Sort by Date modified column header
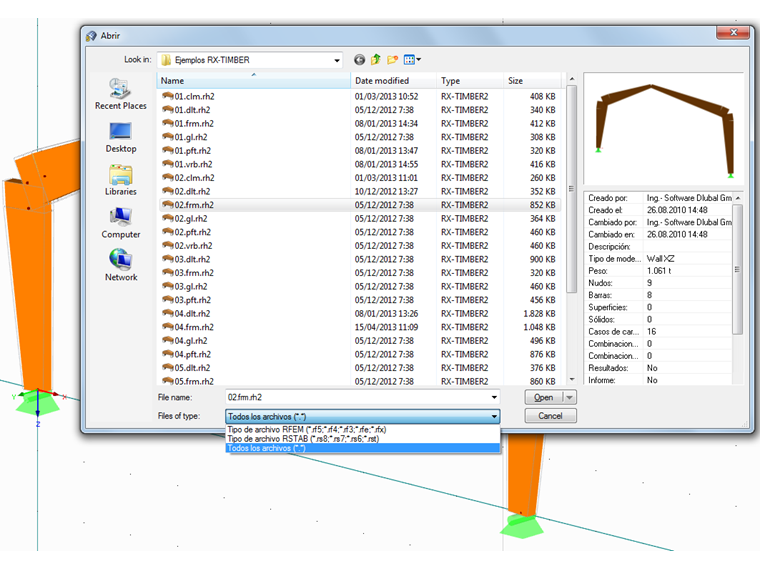The width and height of the screenshot is (760, 570). tap(393, 80)
